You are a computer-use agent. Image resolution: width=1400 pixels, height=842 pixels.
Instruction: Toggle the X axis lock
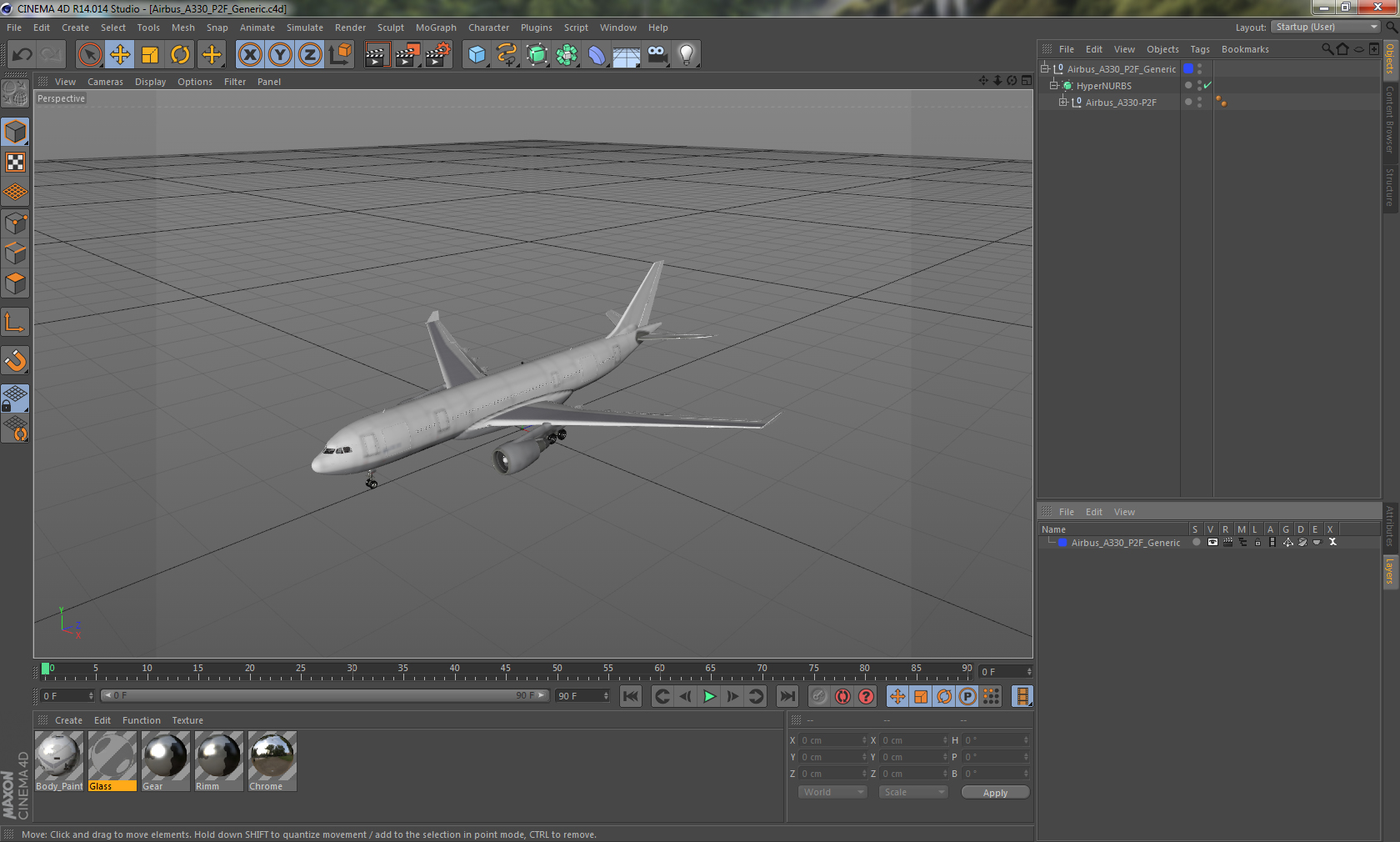pyautogui.click(x=249, y=55)
